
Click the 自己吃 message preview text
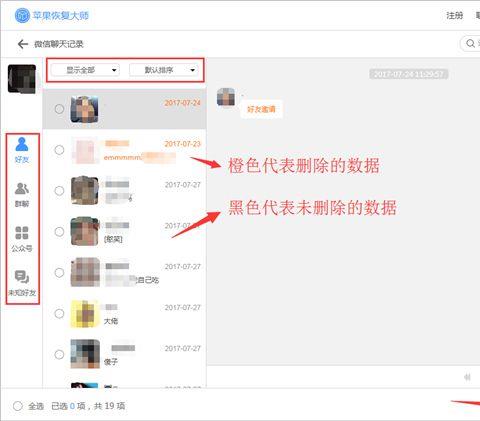point(147,280)
